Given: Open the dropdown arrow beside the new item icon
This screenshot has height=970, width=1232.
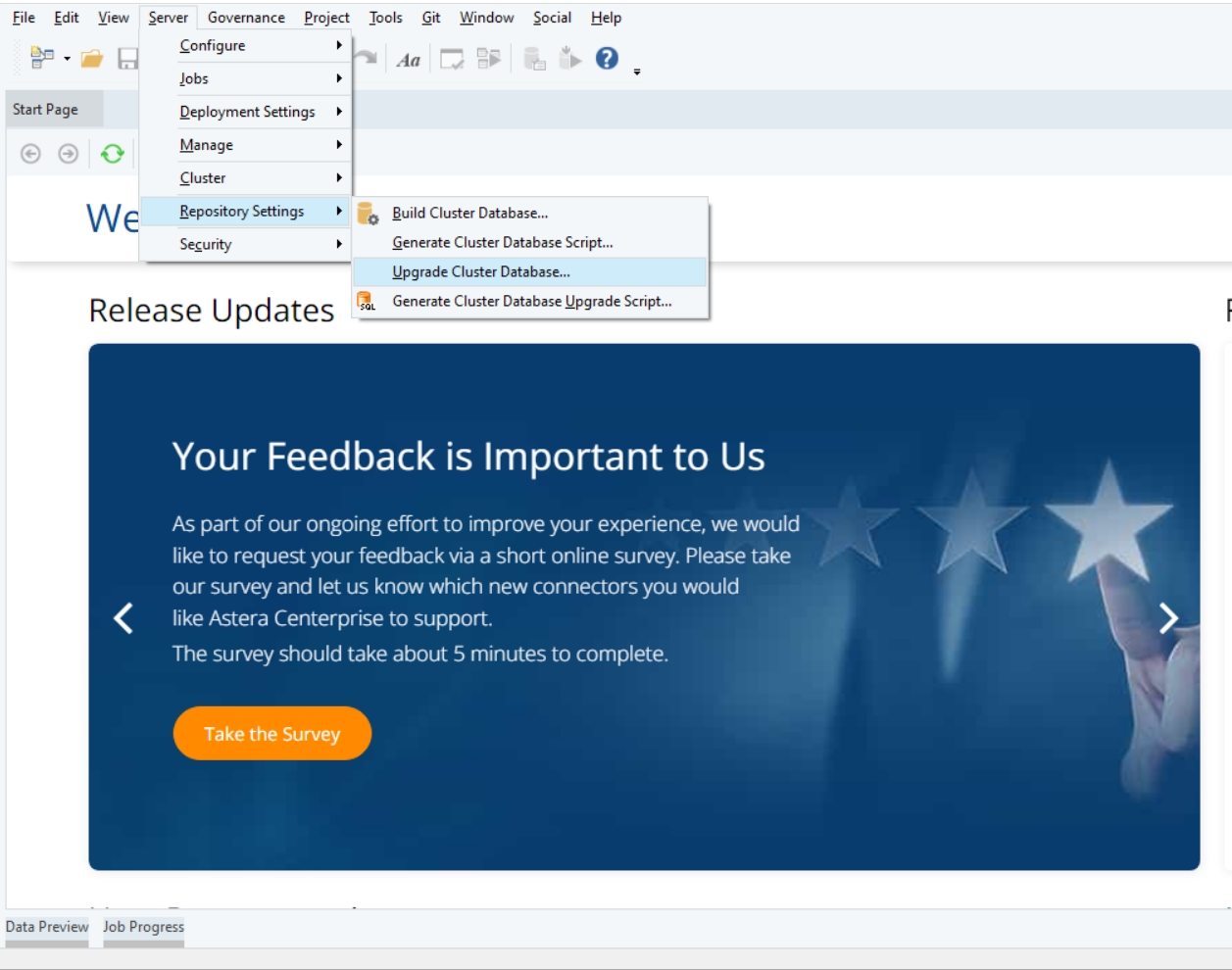Looking at the screenshot, I should [x=67, y=60].
